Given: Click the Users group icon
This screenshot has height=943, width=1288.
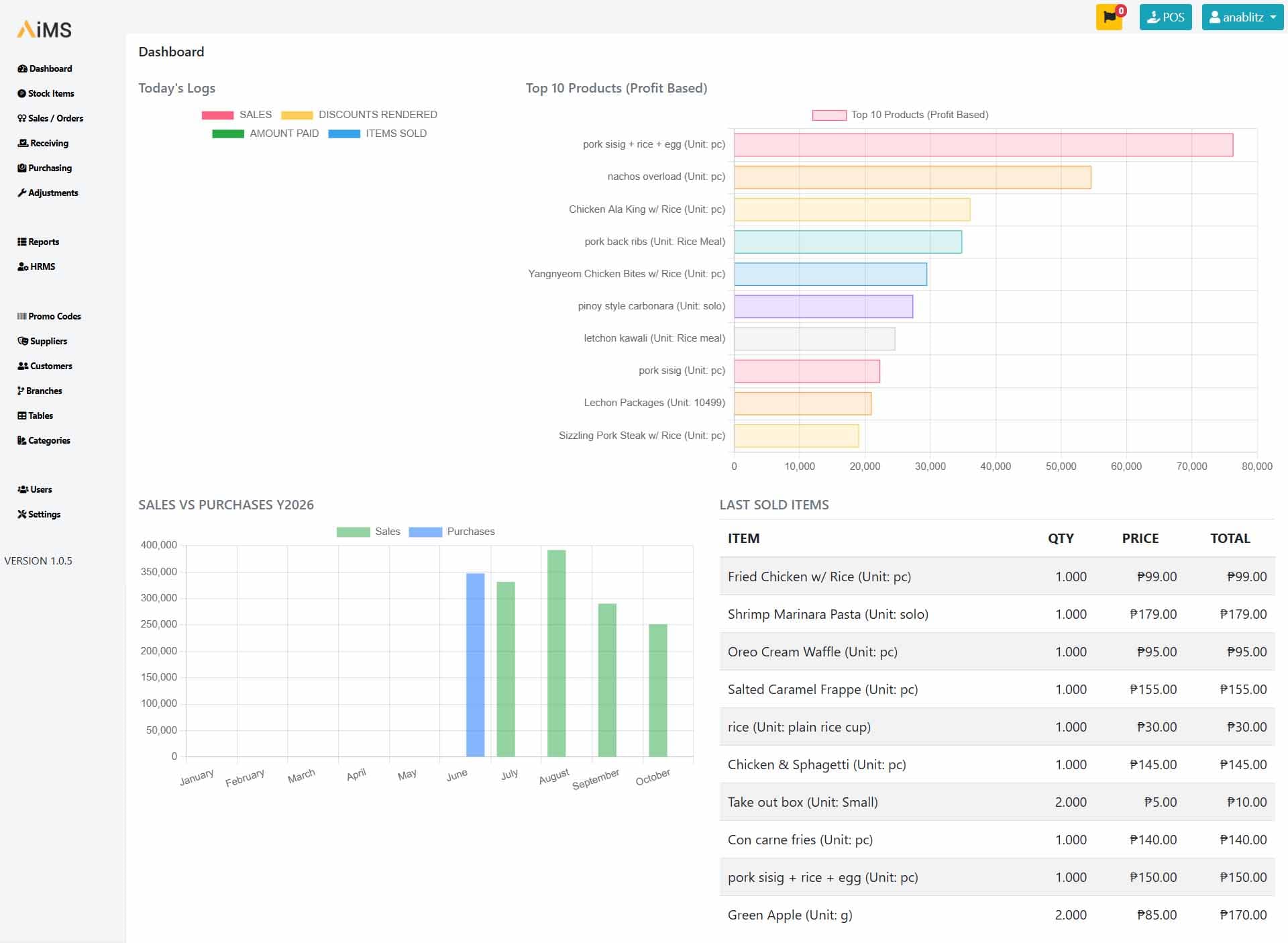Looking at the screenshot, I should tap(23, 489).
